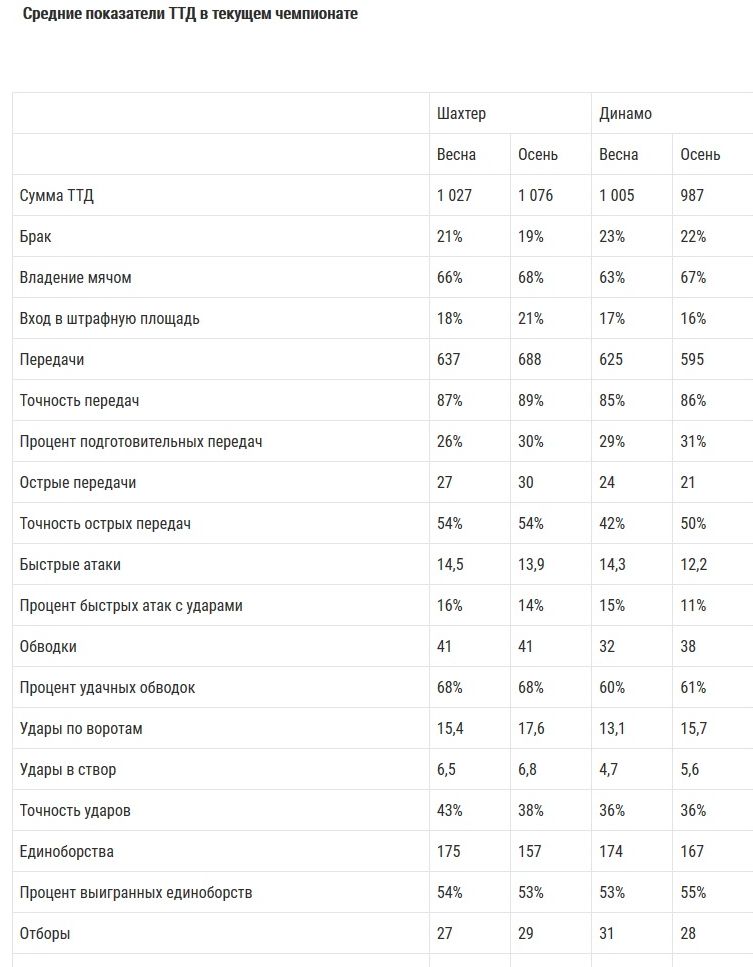Click the Брак row label
Image resolution: width=753 pixels, height=967 pixels.
36,237
